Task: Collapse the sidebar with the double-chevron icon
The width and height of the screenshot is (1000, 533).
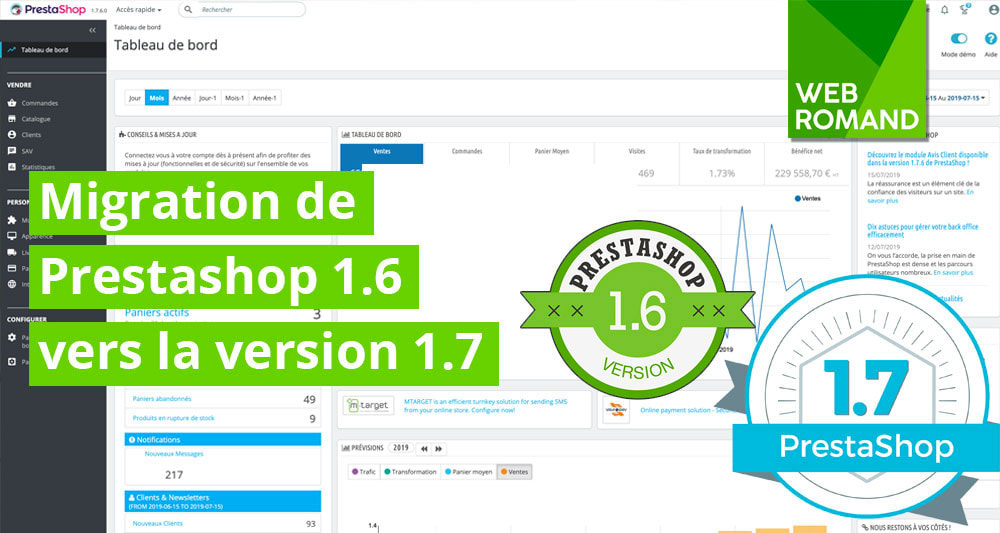Action: [92, 30]
